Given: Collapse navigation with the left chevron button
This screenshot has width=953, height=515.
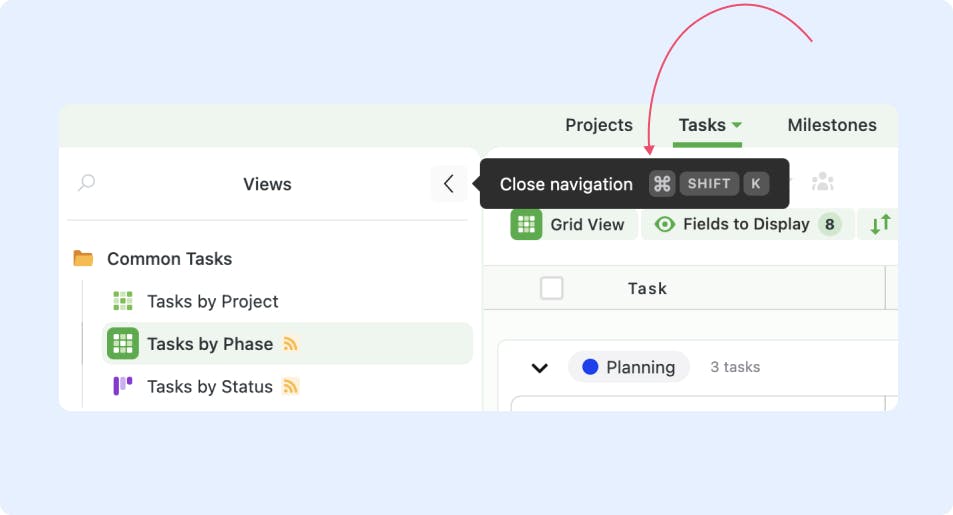Looking at the screenshot, I should click(x=449, y=184).
